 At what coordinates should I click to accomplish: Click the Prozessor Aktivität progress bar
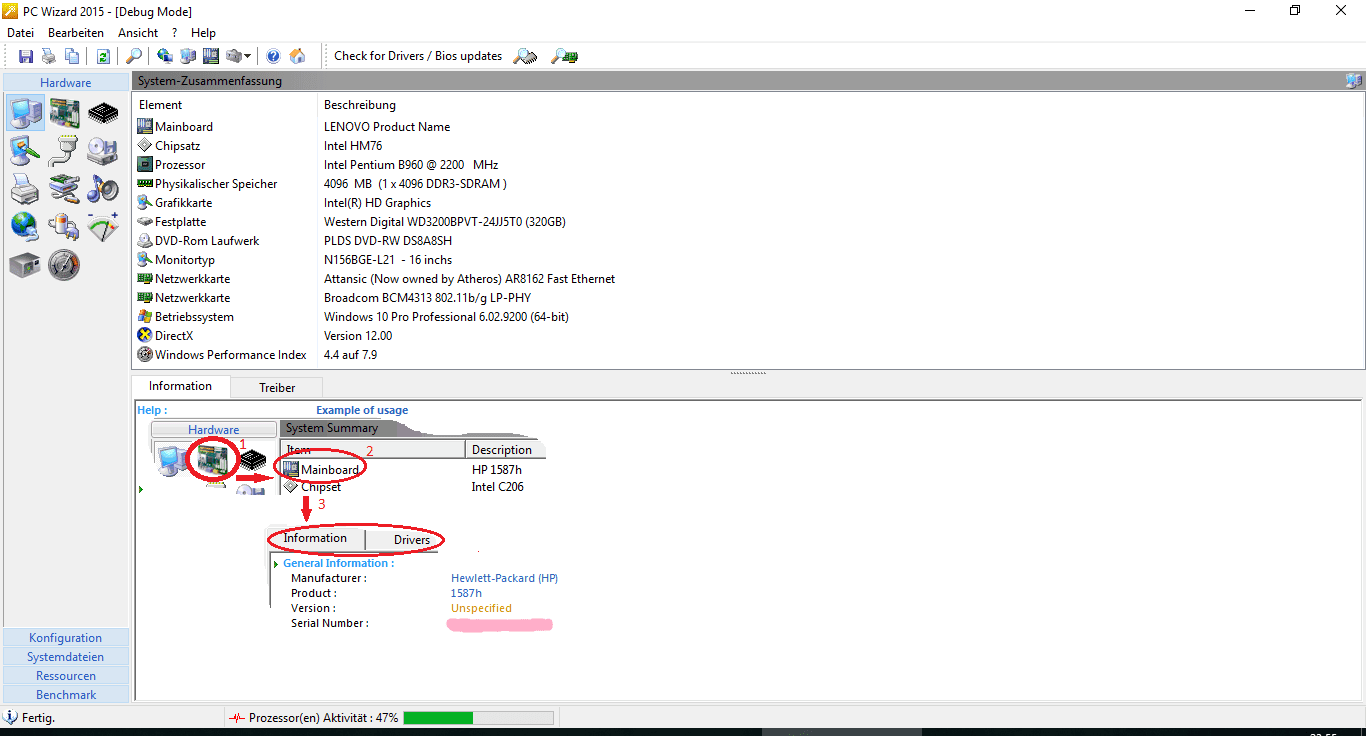pos(478,718)
